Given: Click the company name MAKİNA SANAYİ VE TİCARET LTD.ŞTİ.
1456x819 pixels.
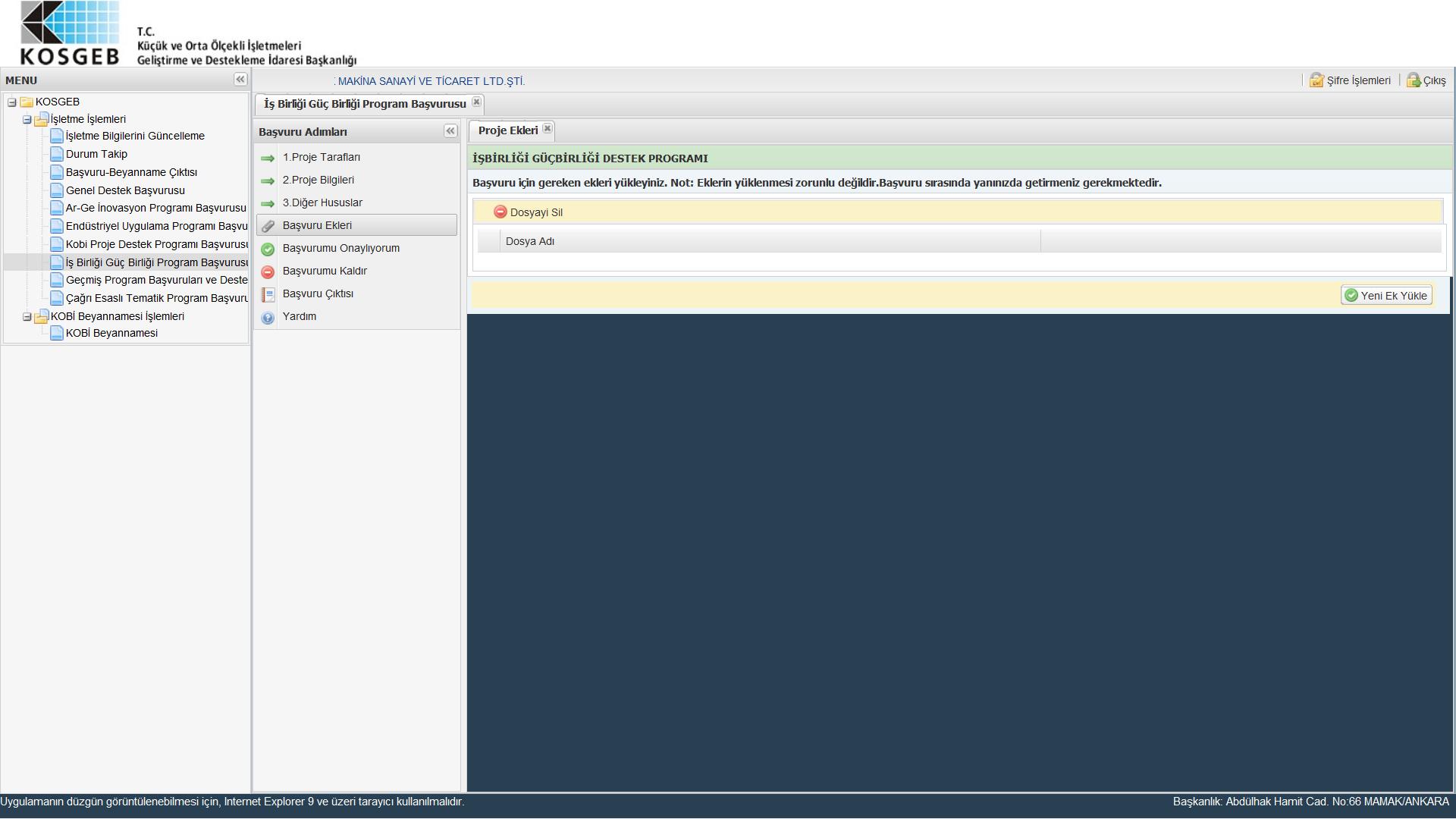Looking at the screenshot, I should tap(431, 81).
